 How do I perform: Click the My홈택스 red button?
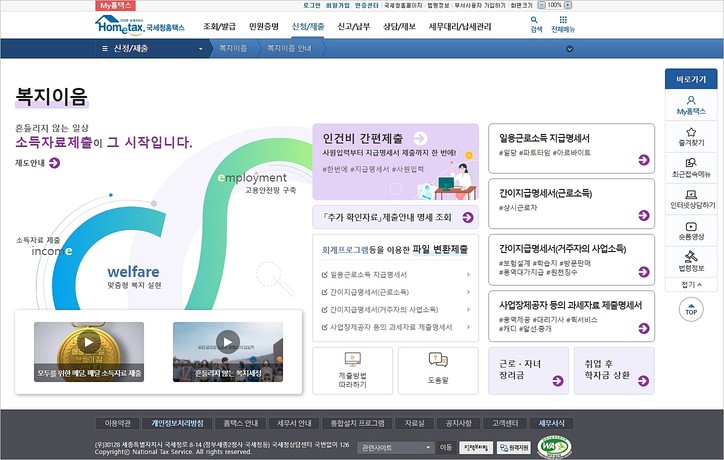coord(115,6)
